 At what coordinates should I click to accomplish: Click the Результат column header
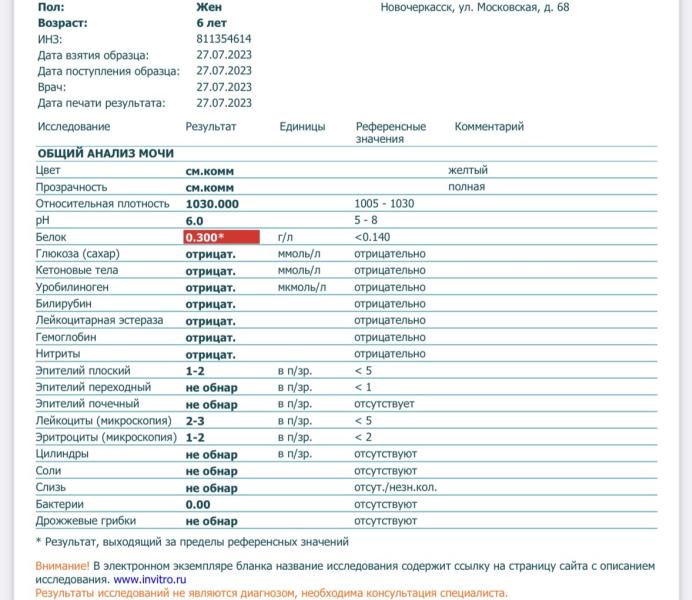coord(211,127)
